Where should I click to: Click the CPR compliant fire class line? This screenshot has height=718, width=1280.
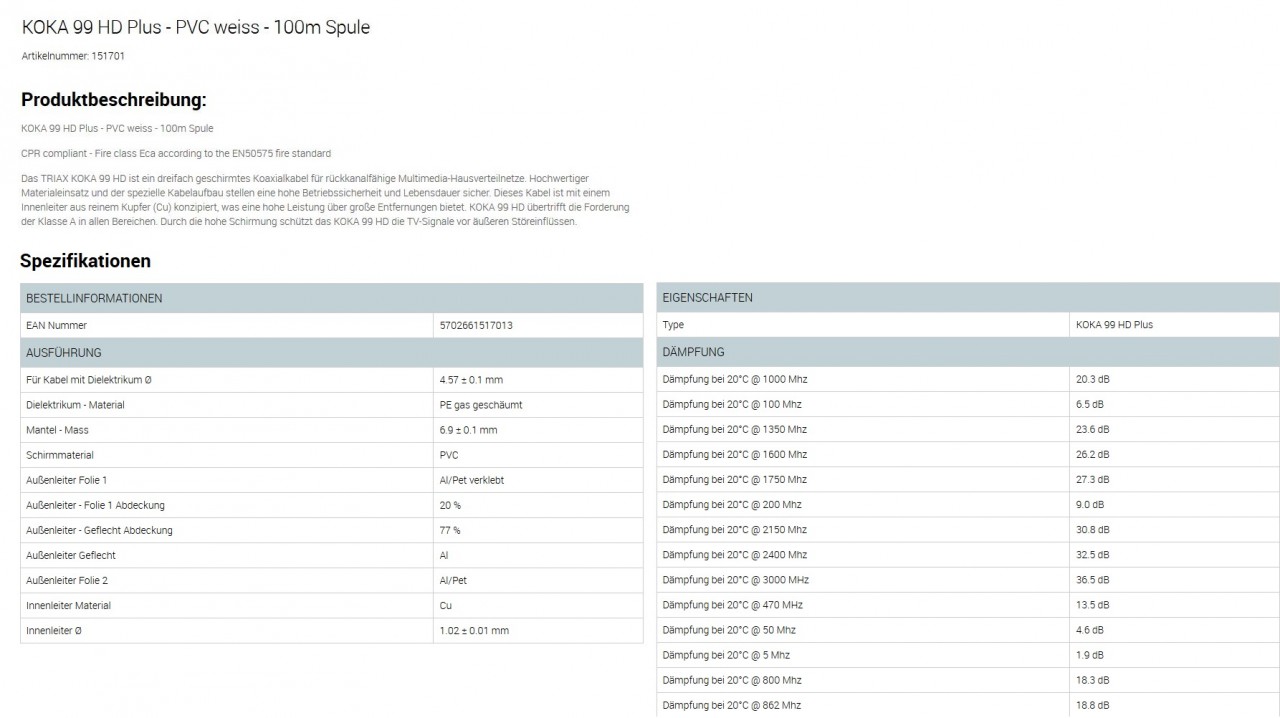(175, 153)
